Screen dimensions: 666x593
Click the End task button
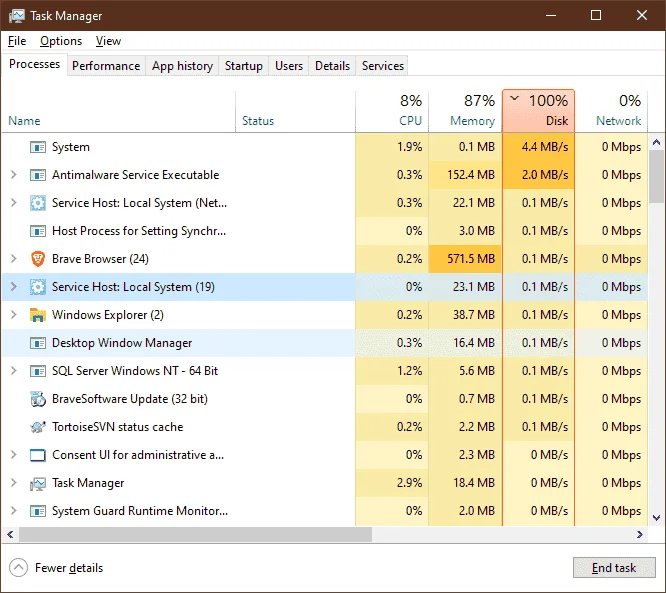tap(614, 568)
